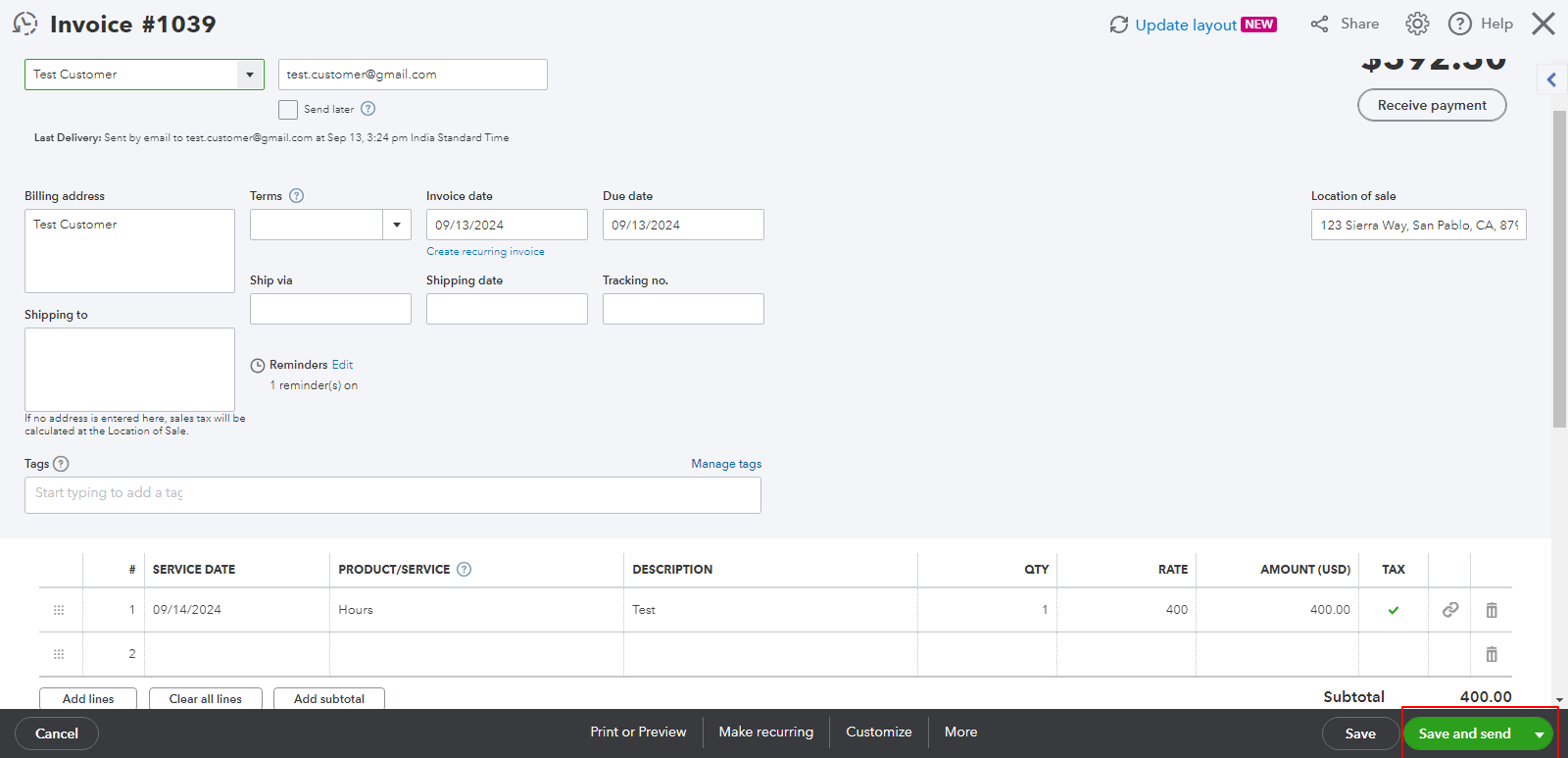Viewport: 1568px width, 758px height.
Task: Expand the Test Customer dropdown
Action: pos(250,75)
